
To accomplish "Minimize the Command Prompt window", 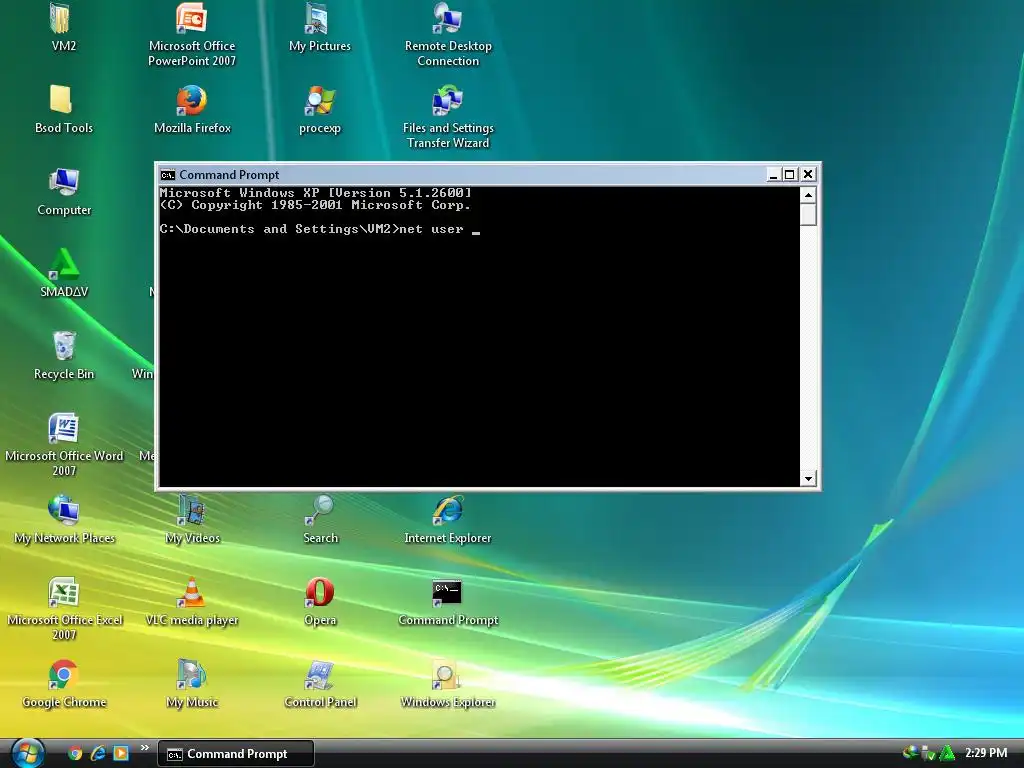I will pos(773,174).
